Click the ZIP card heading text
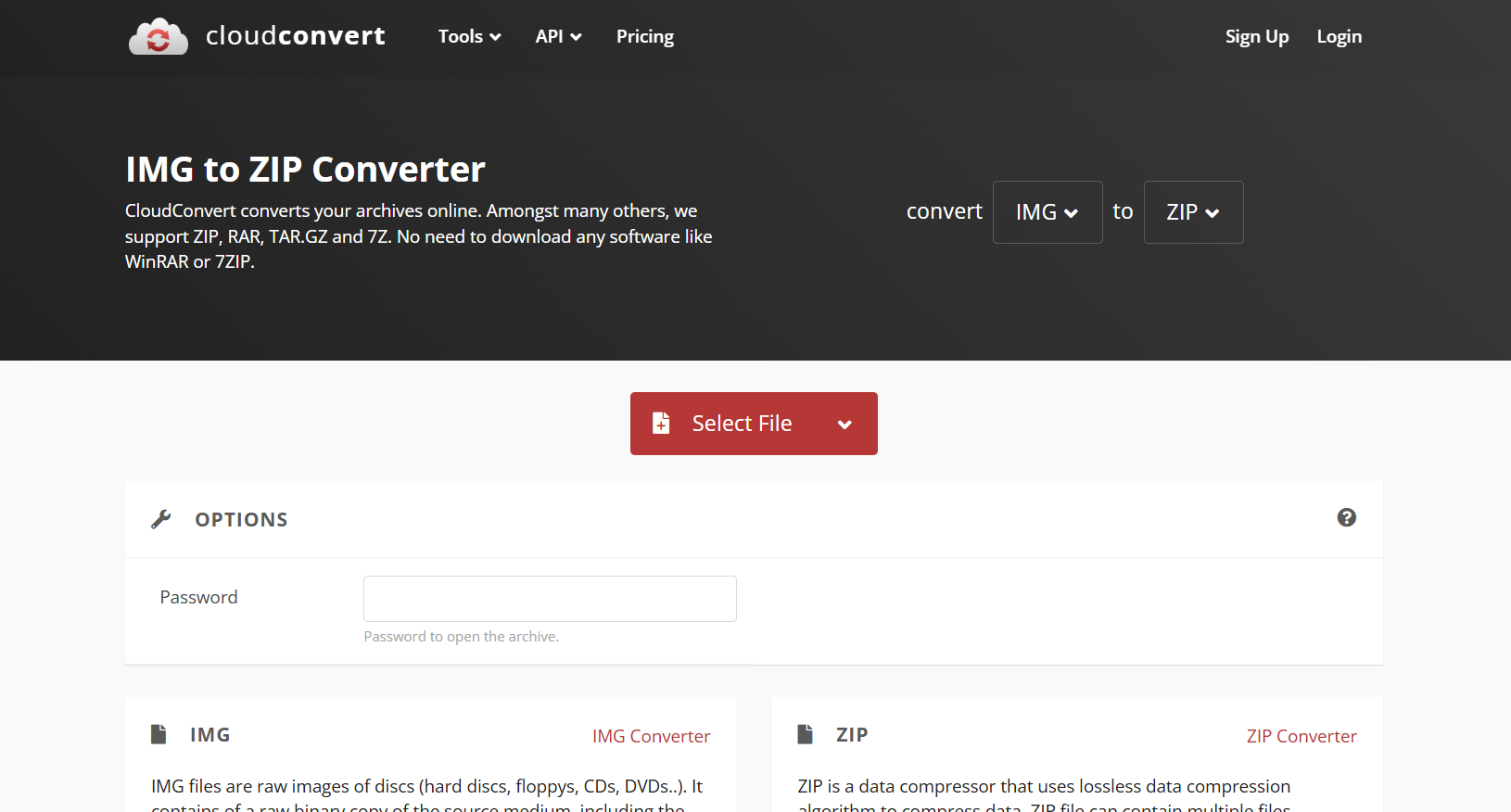 pos(852,735)
